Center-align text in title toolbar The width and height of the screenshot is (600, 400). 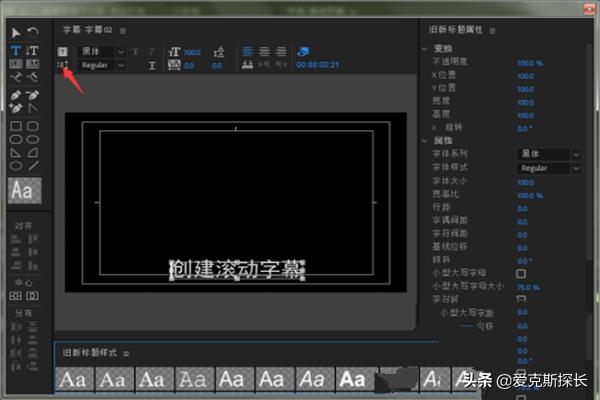click(x=264, y=51)
